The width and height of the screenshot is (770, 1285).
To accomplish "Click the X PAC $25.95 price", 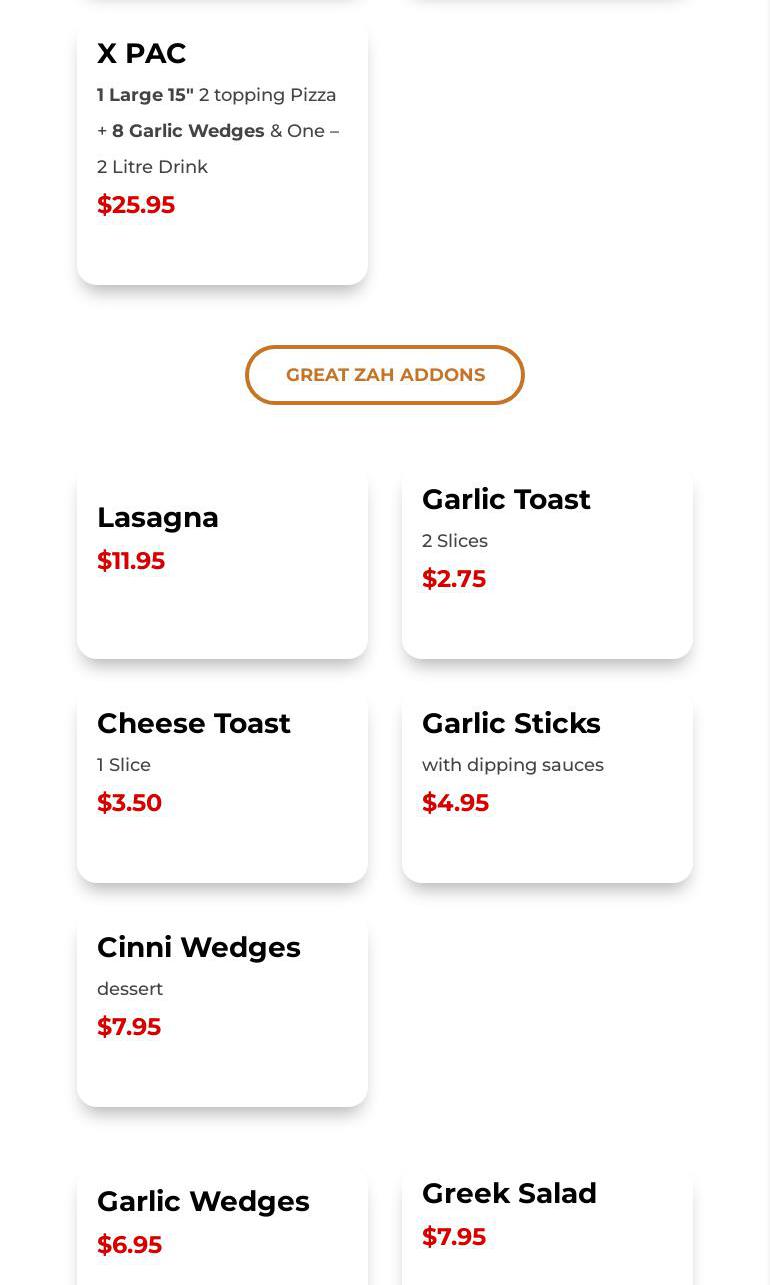I will 136,205.
